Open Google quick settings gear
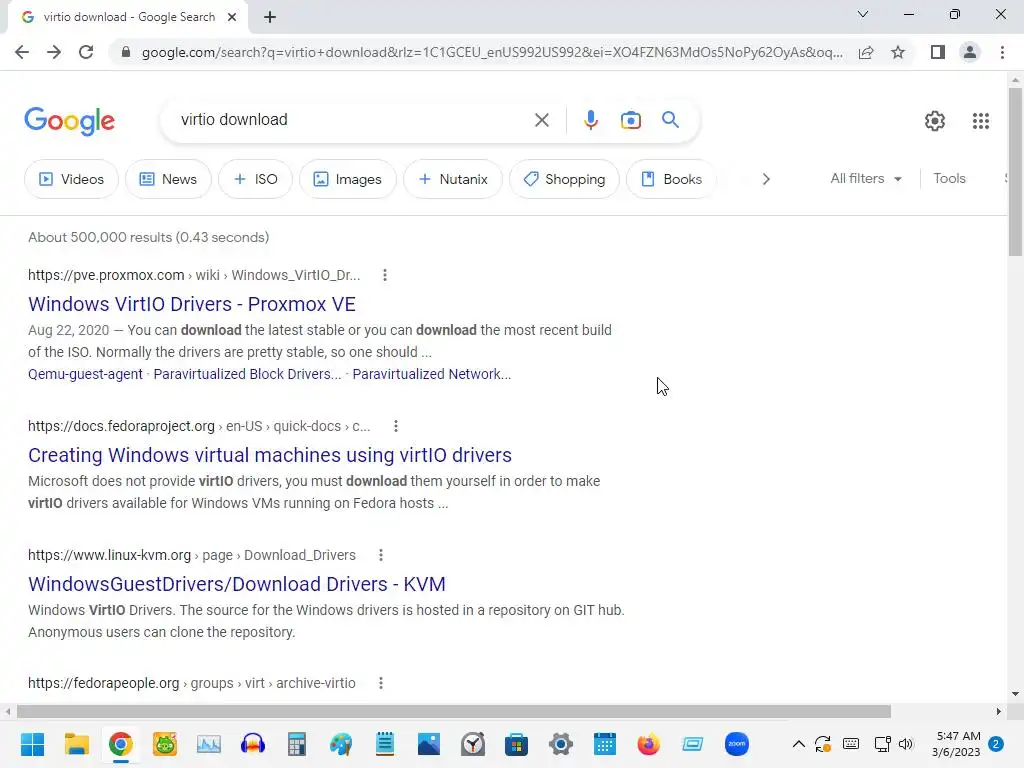This screenshot has width=1024, height=768. pyautogui.click(x=935, y=121)
